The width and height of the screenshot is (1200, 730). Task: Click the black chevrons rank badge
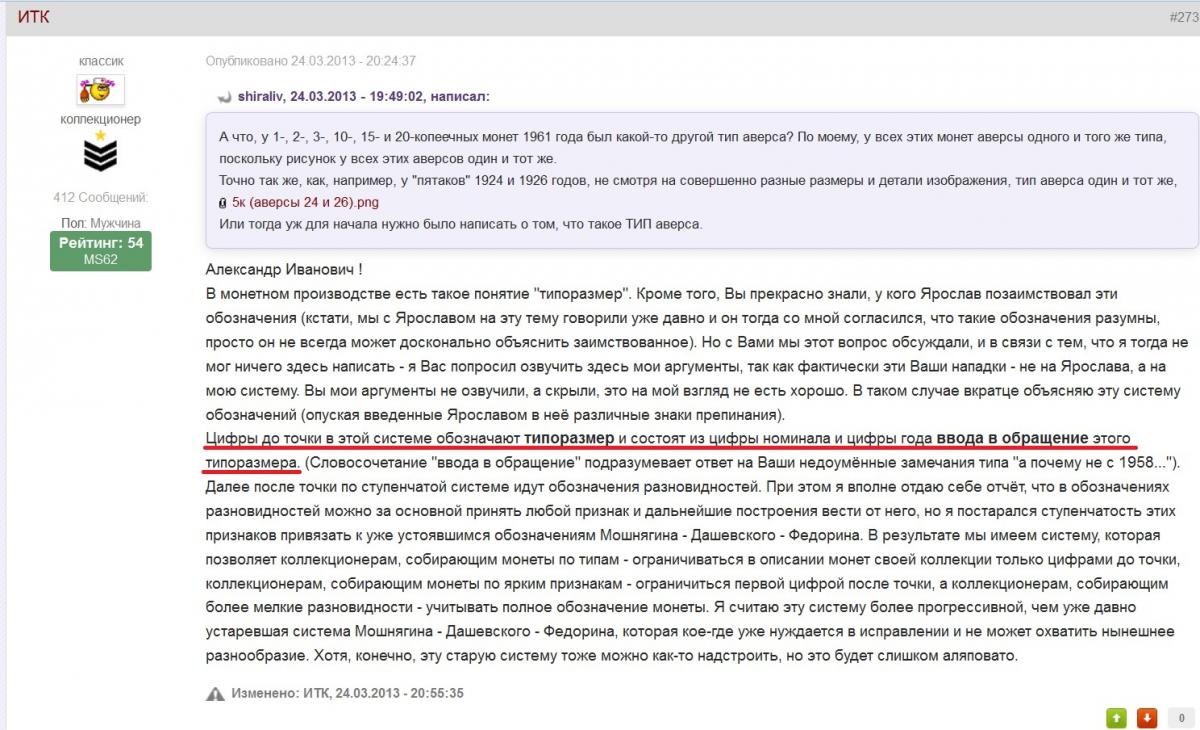[x=100, y=156]
